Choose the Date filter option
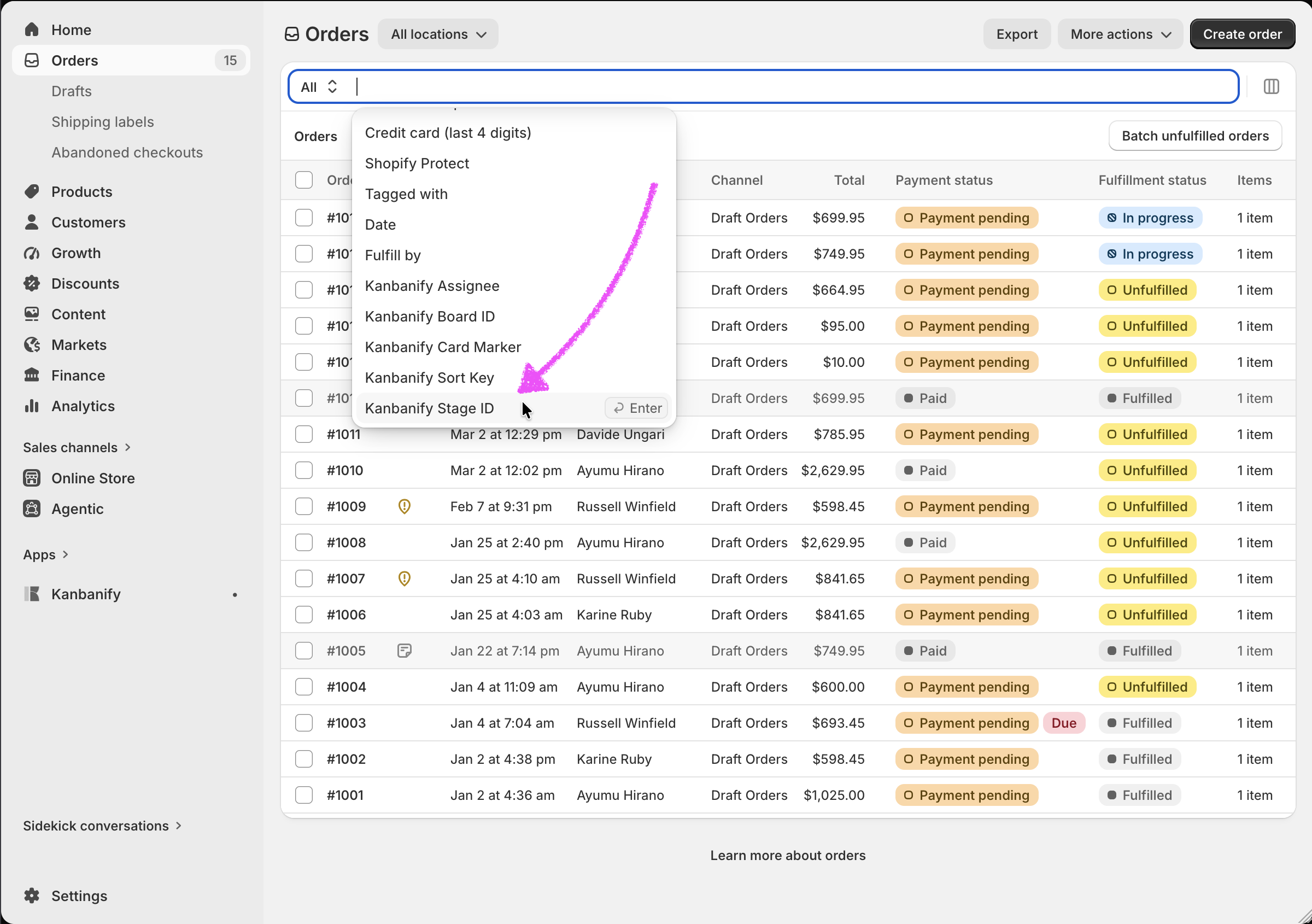 click(x=514, y=225)
